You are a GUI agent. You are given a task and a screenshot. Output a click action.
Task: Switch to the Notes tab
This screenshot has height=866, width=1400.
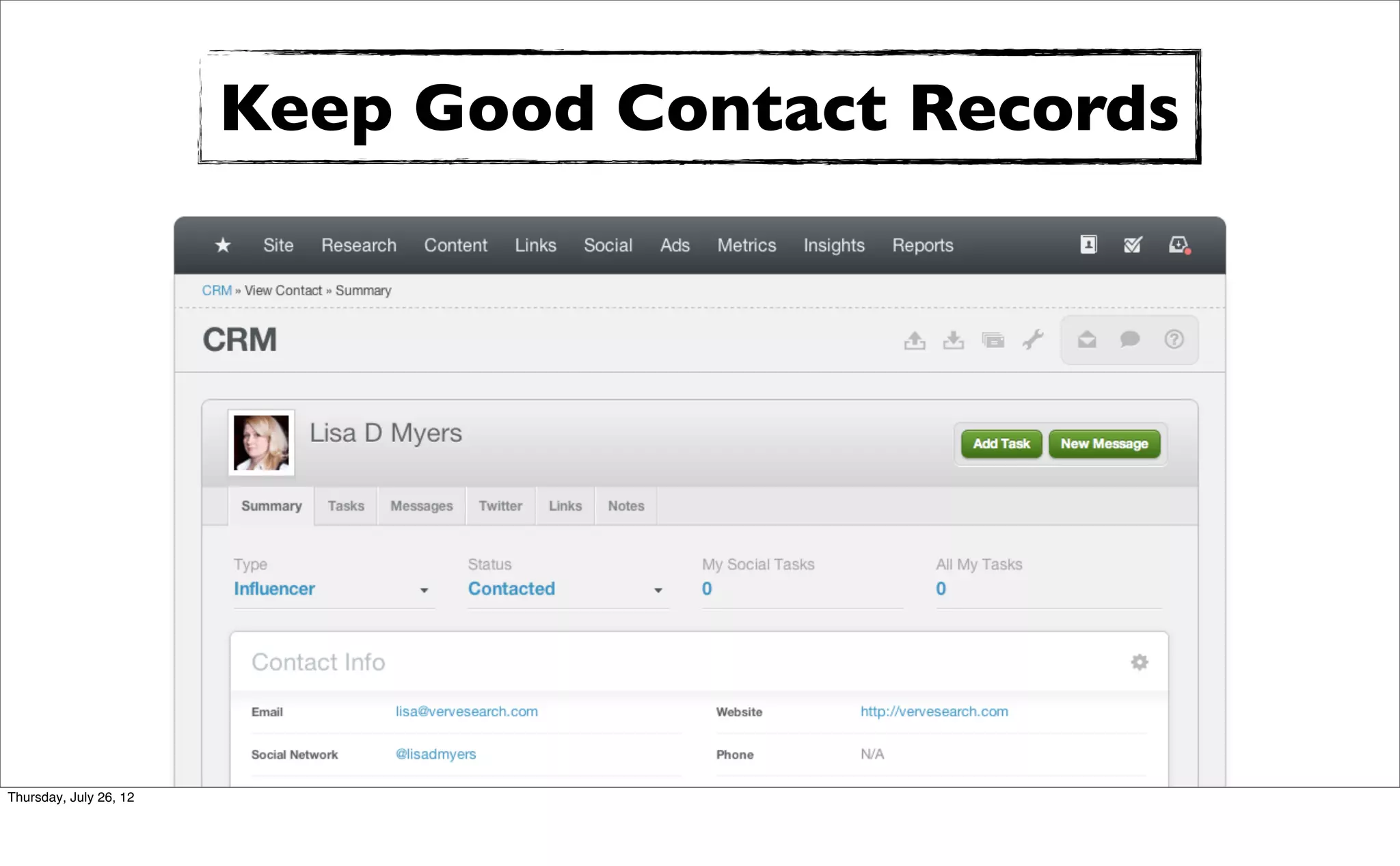[626, 506]
